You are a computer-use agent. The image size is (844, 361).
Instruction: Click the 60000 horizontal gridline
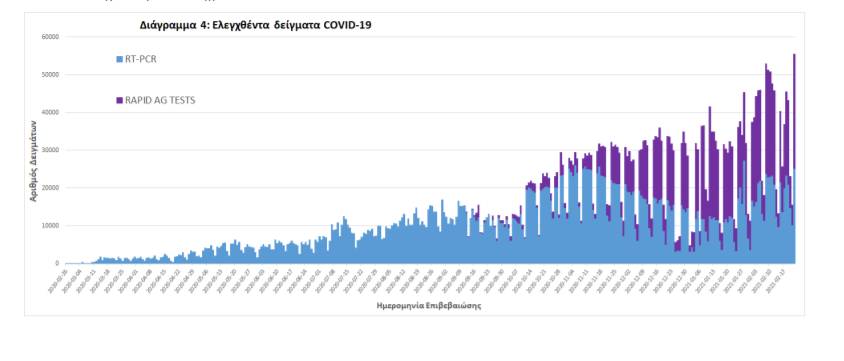[430, 37]
